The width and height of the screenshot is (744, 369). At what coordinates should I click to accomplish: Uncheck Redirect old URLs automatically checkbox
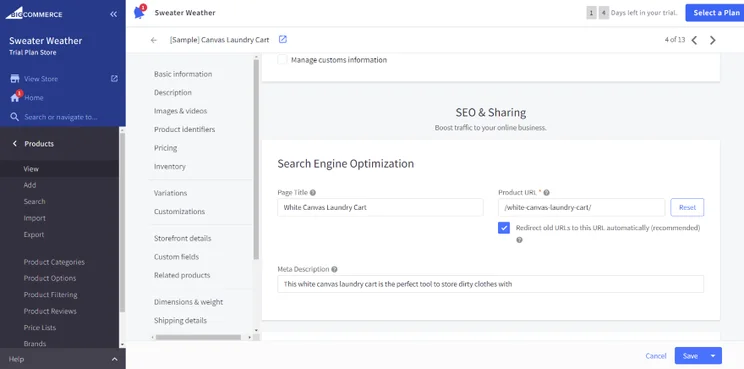click(x=504, y=228)
